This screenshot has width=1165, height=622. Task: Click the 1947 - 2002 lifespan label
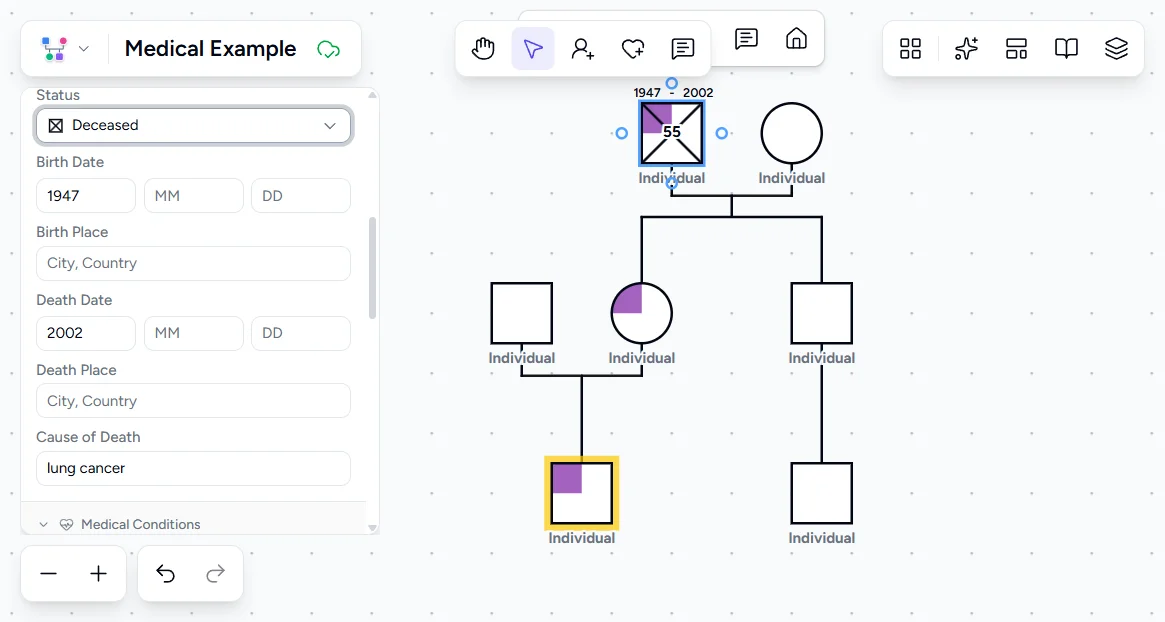point(673,93)
